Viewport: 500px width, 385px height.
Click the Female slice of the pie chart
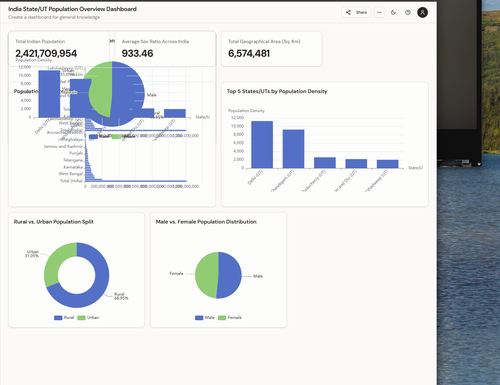pyautogui.click(x=206, y=275)
